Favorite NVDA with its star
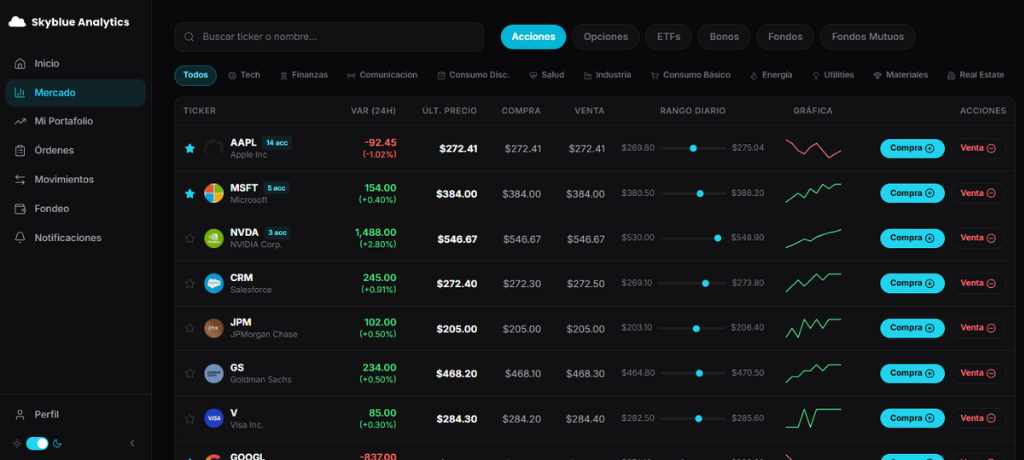Image resolution: width=1024 pixels, height=460 pixels. [x=190, y=238]
